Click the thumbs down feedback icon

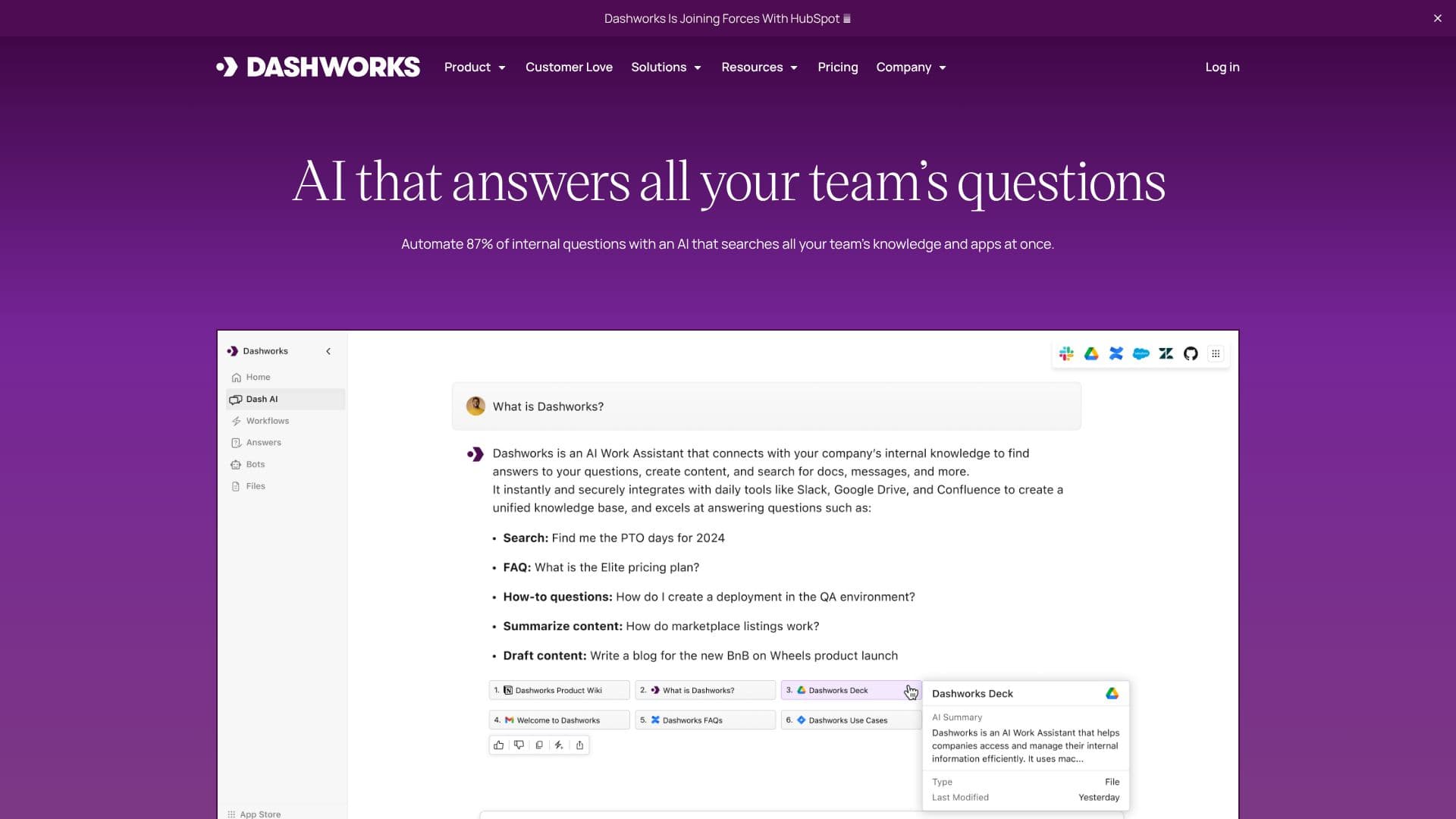click(x=519, y=745)
